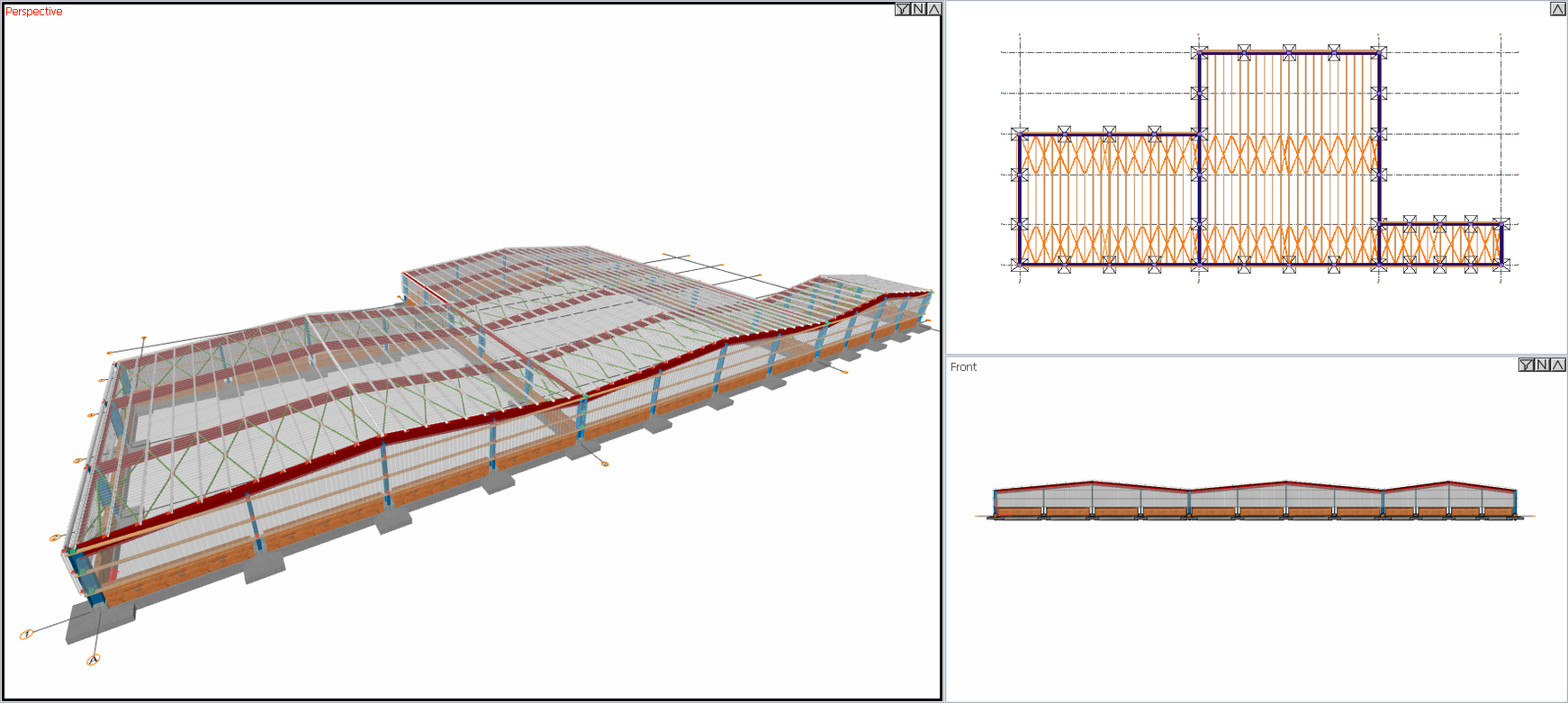Select cross-bracing in the small right plan wing

click(x=1440, y=244)
